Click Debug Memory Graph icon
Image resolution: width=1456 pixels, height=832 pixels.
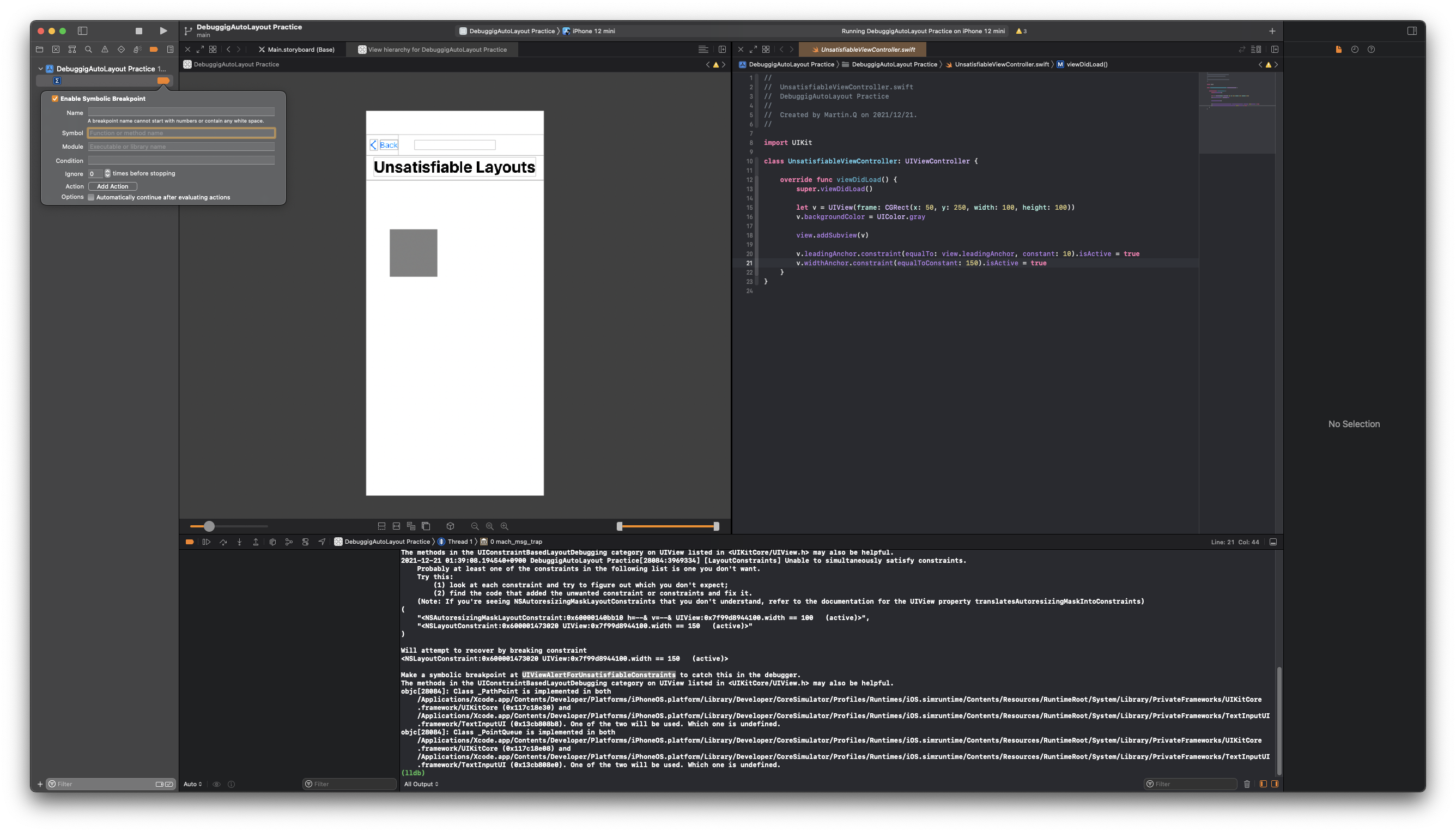click(x=289, y=542)
